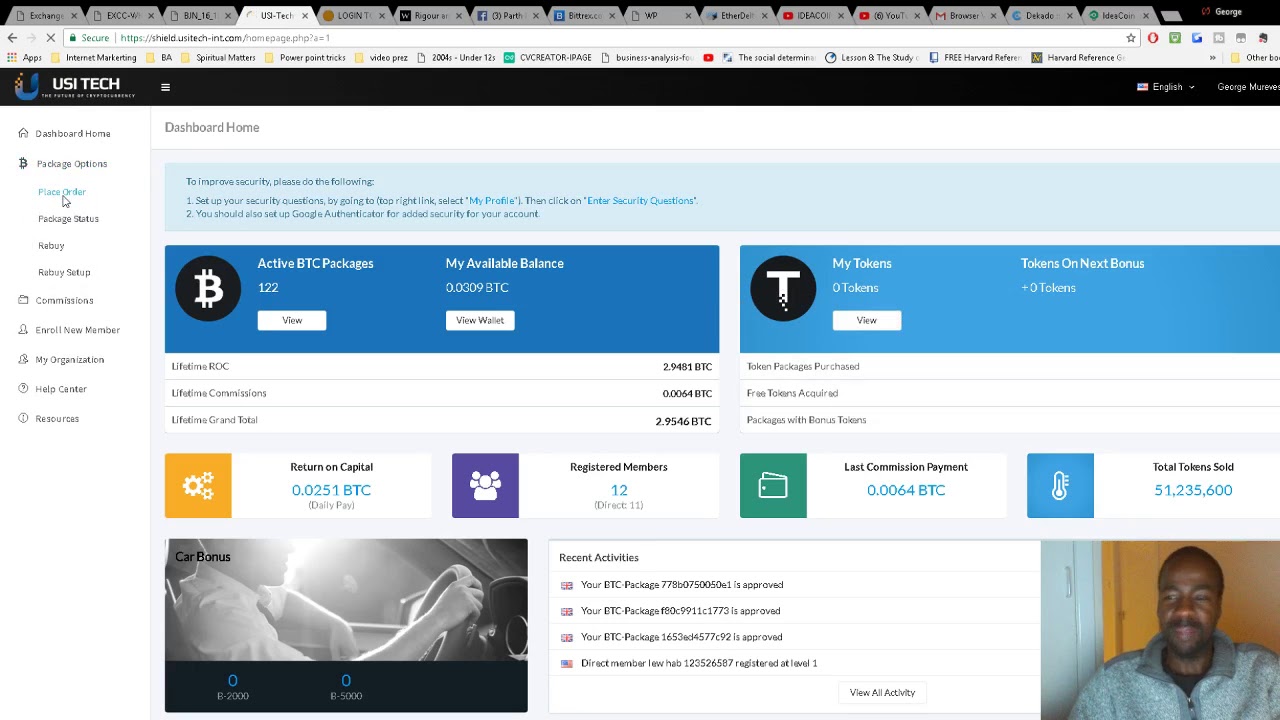1280x720 pixels.
Task: Expand the bookmarks bar overflow chevron
Action: pyautogui.click(x=1212, y=58)
